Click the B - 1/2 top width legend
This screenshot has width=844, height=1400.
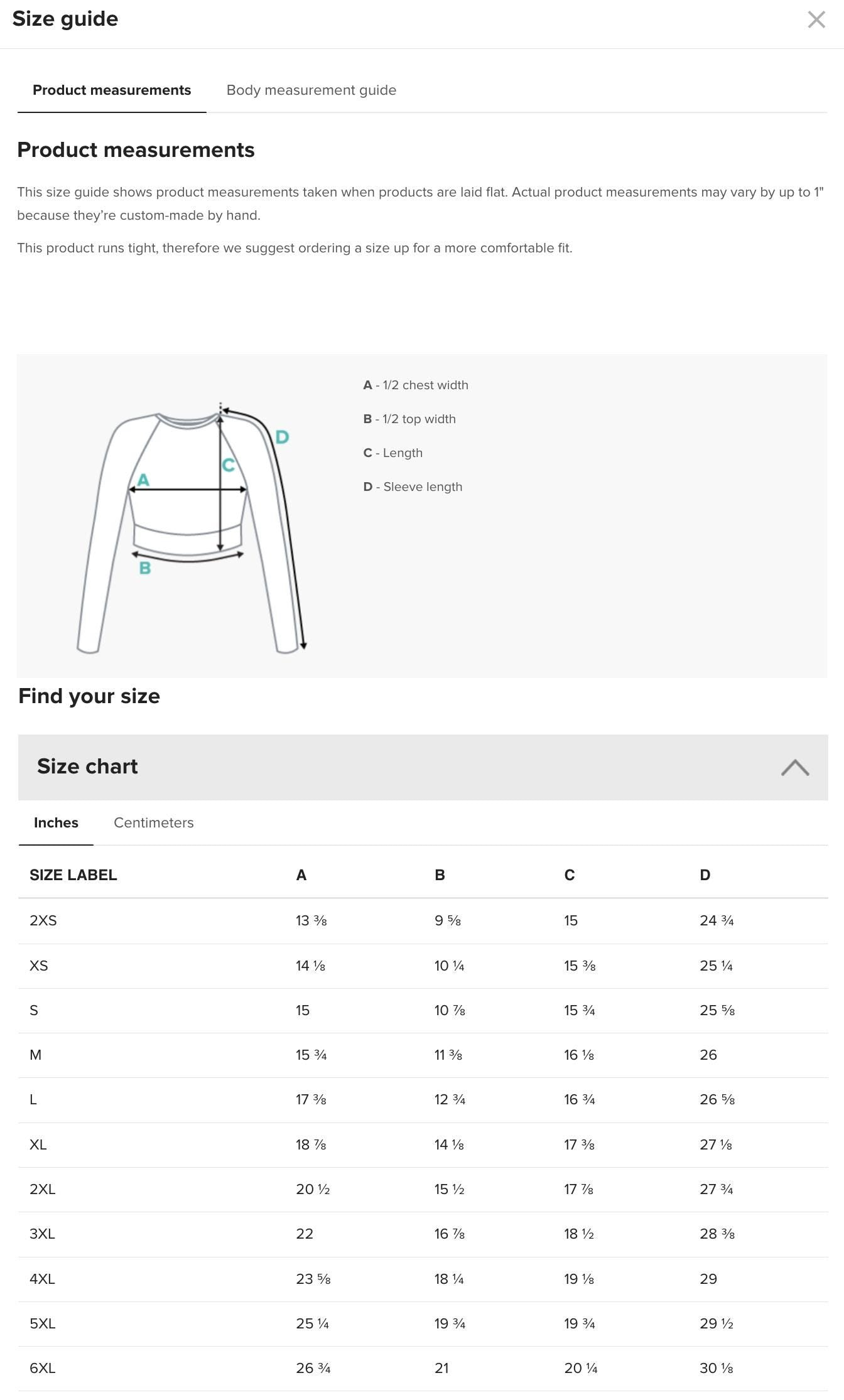pyautogui.click(x=409, y=419)
